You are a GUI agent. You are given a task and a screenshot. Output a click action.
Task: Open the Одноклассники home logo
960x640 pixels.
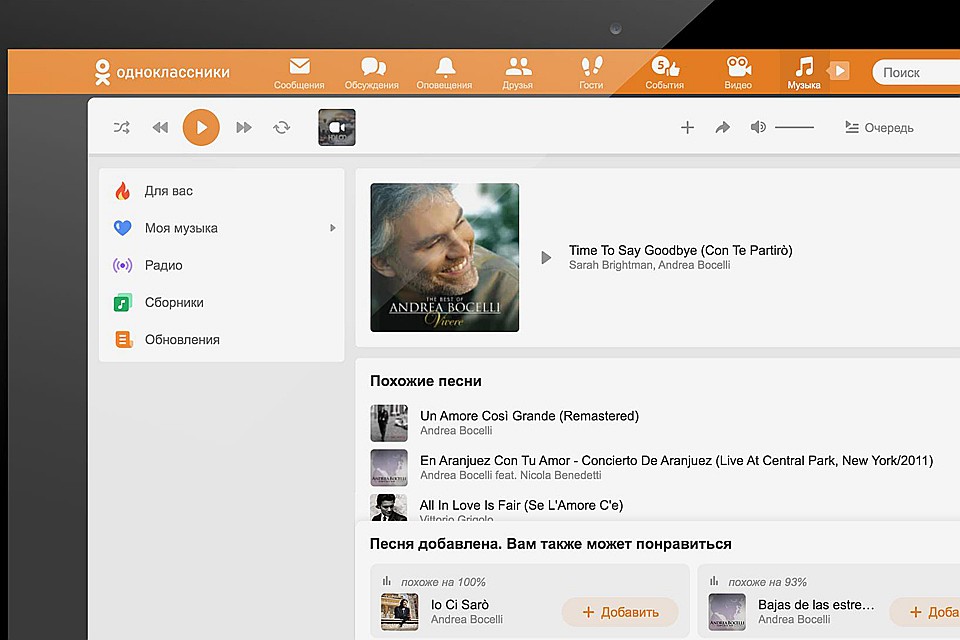(162, 72)
